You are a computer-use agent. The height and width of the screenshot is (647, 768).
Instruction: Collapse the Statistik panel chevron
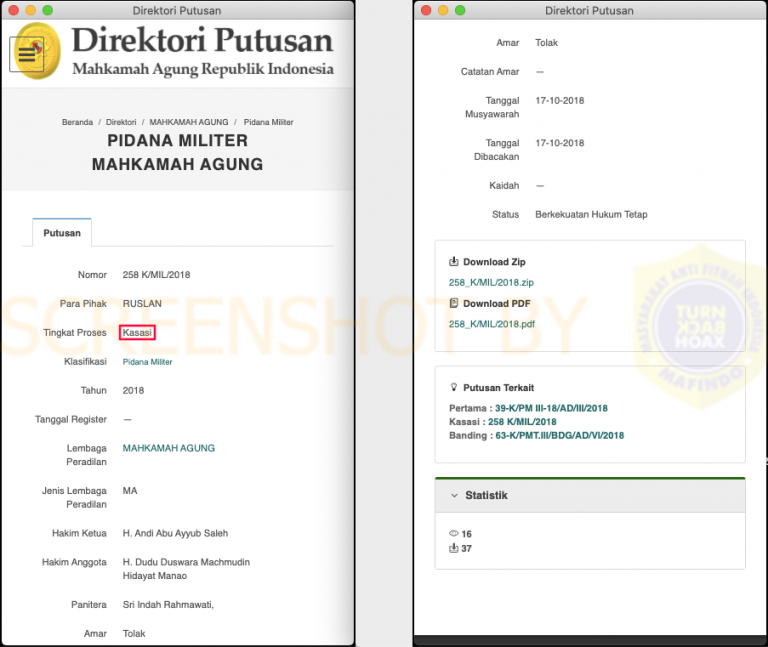tap(454, 495)
